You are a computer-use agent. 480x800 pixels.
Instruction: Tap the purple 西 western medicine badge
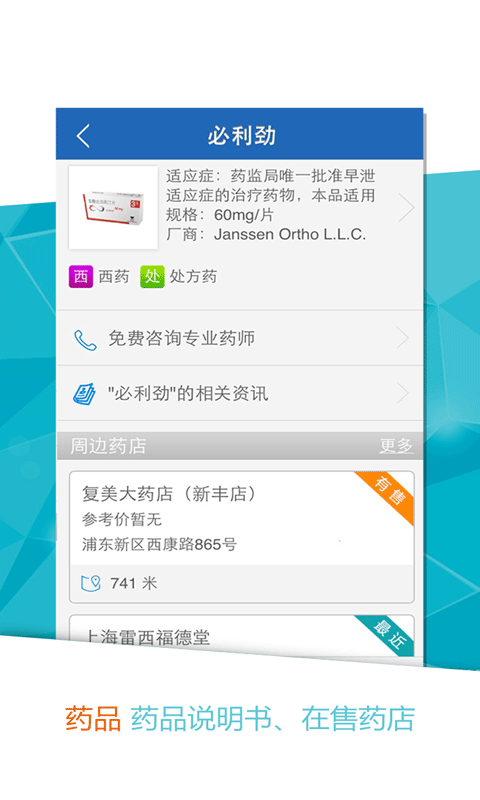click(81, 277)
